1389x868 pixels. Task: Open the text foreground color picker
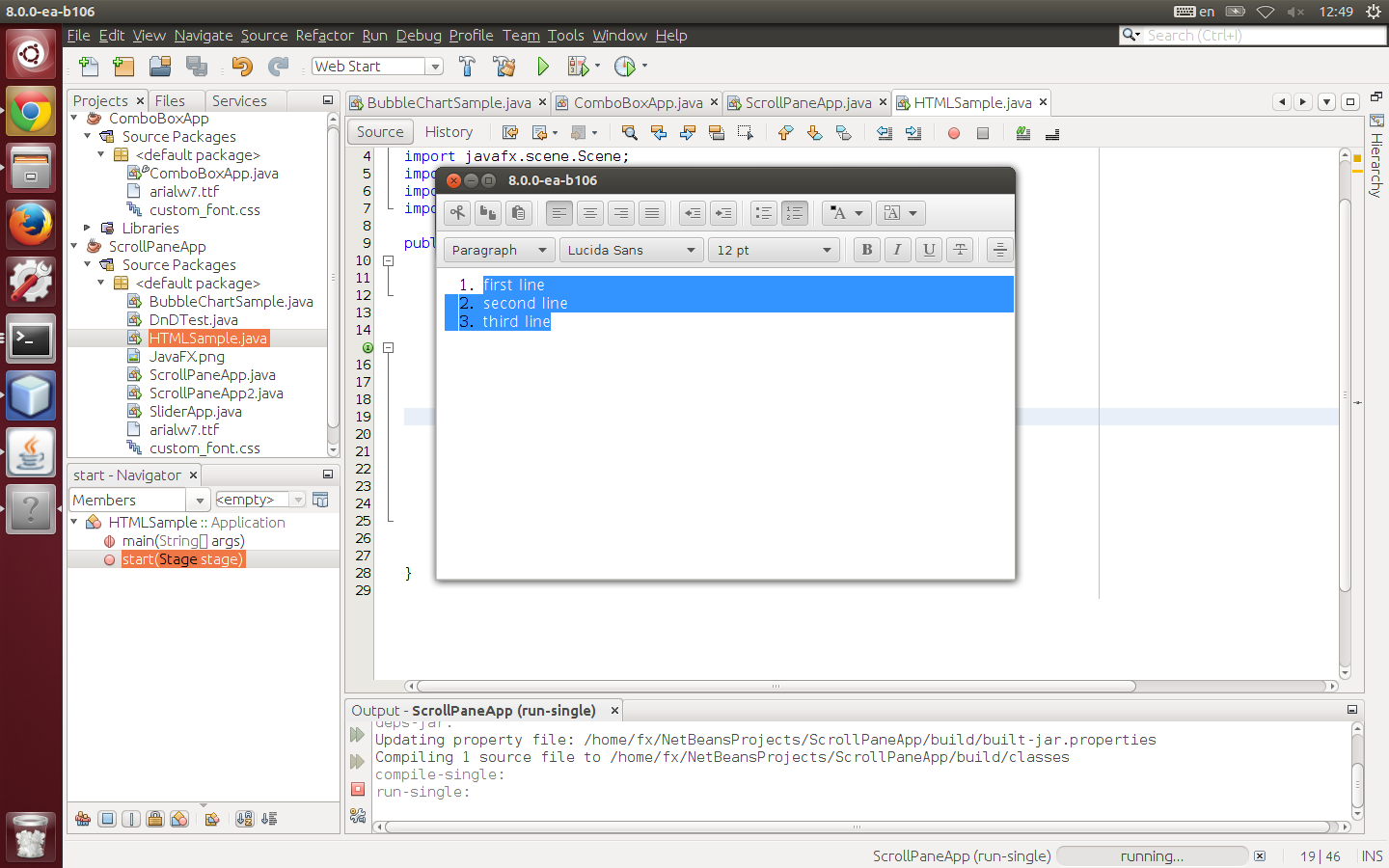pyautogui.click(x=847, y=213)
